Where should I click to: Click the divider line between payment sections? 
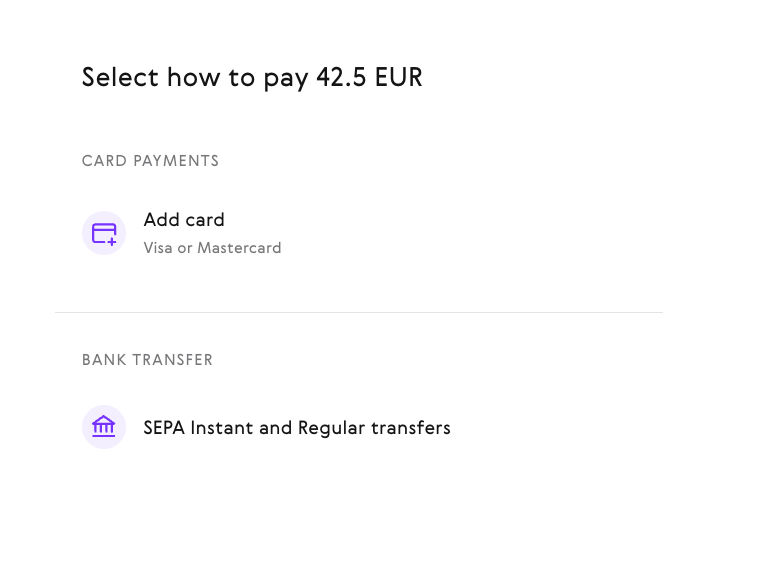359,312
